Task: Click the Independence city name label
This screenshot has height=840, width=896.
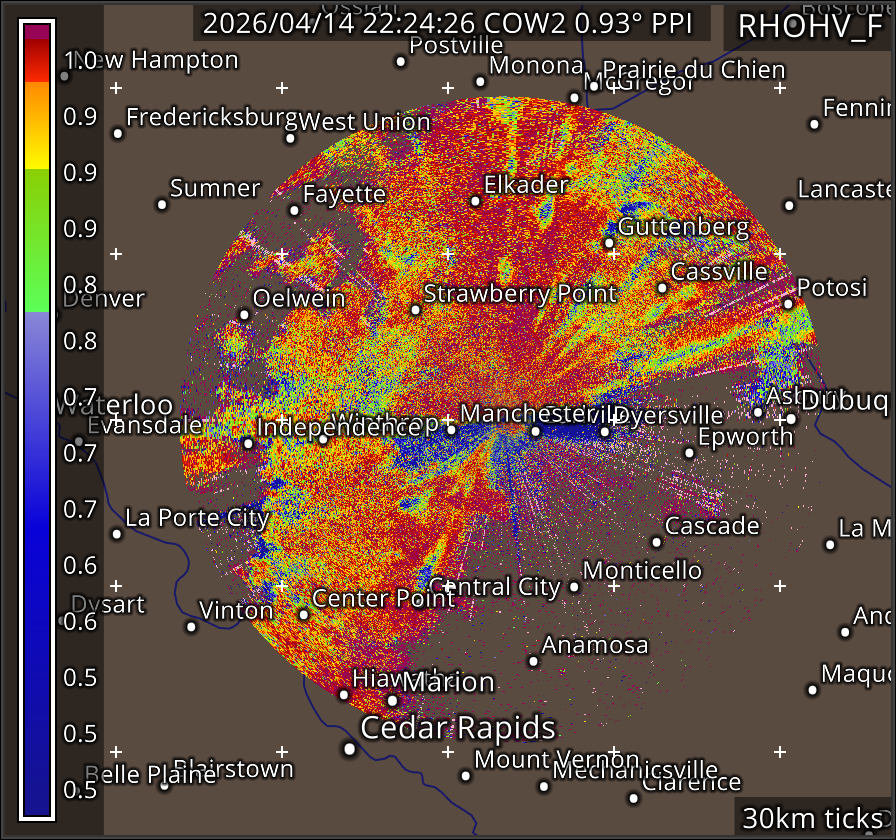Action: 326,427
